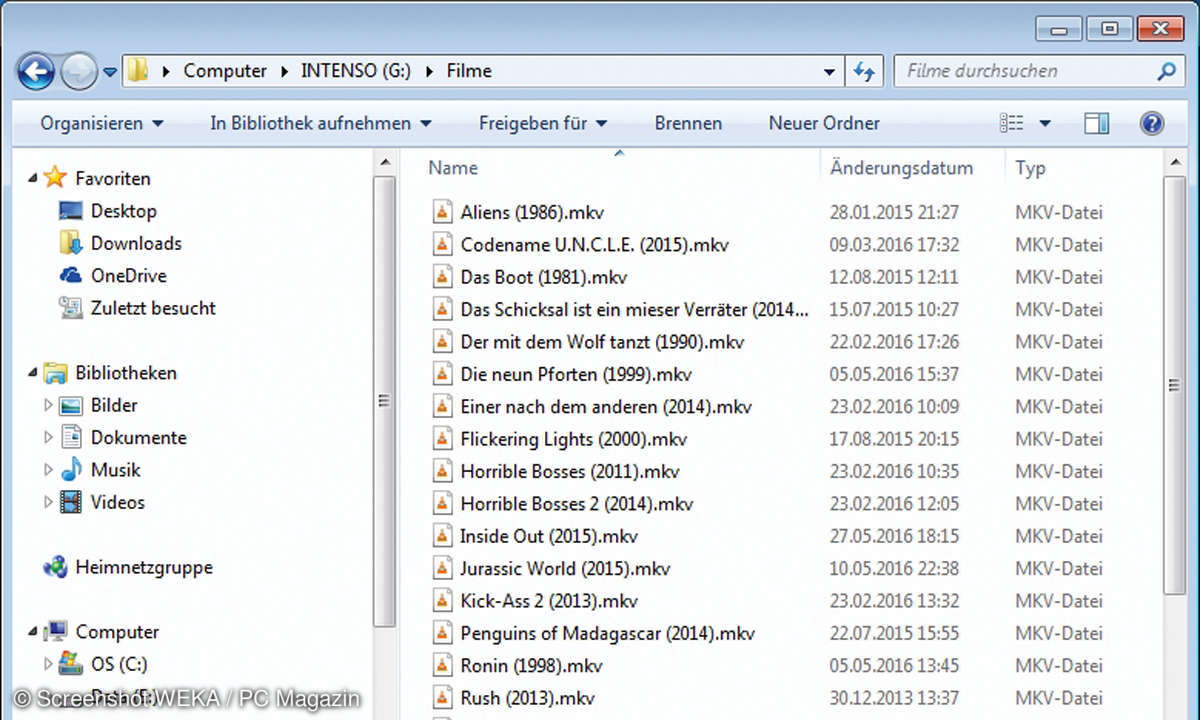
Task: Click the search magnifier icon
Action: 1166,71
